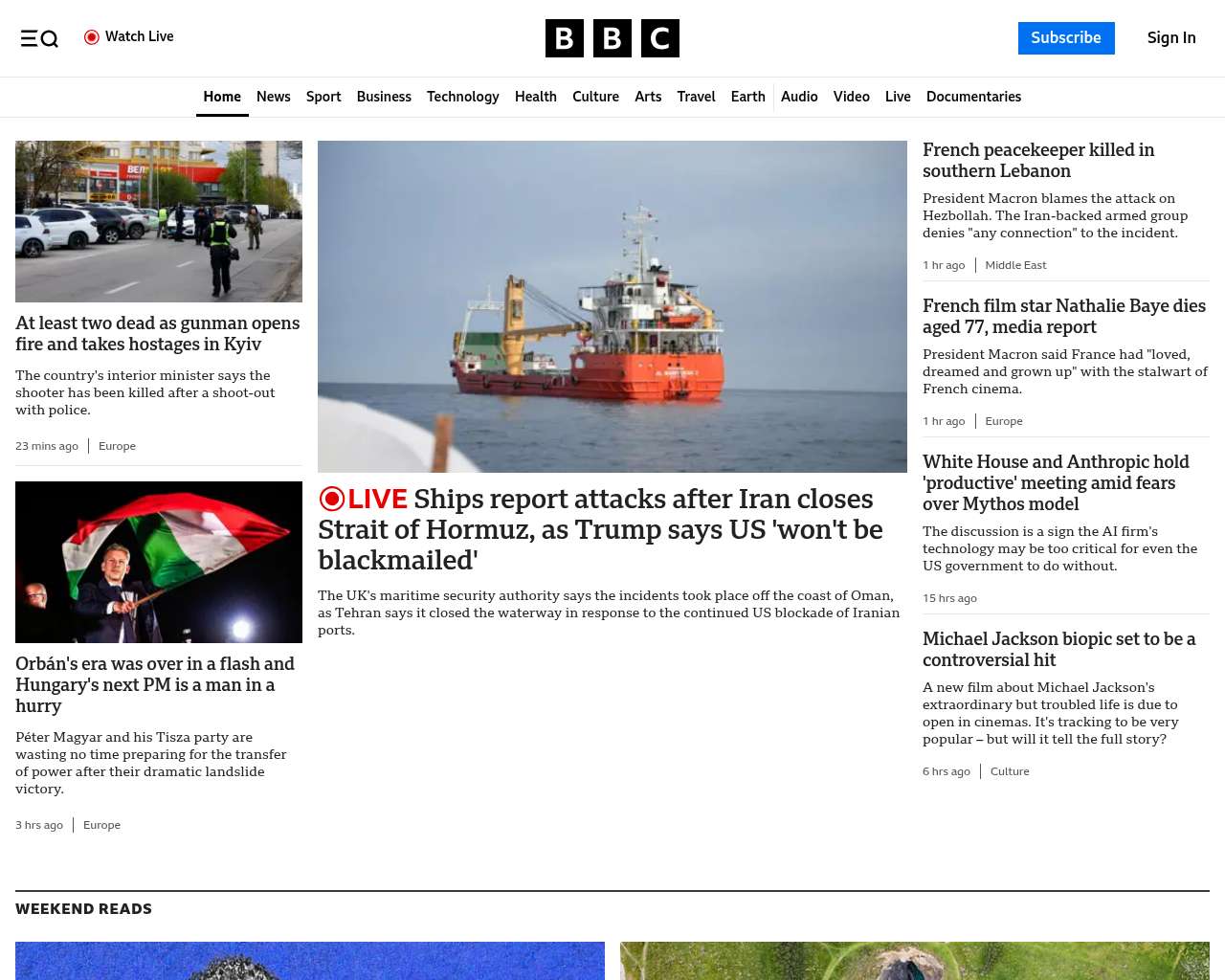Click the Watch Live red dot icon
This screenshot has width=1225, height=980.
click(x=92, y=37)
